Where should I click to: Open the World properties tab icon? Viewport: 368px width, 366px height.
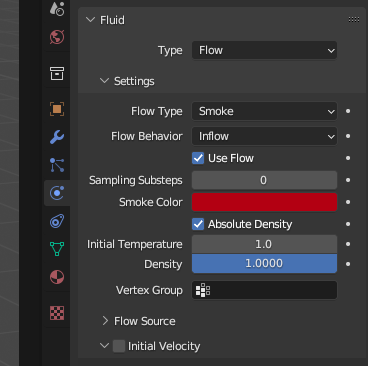pos(57,37)
